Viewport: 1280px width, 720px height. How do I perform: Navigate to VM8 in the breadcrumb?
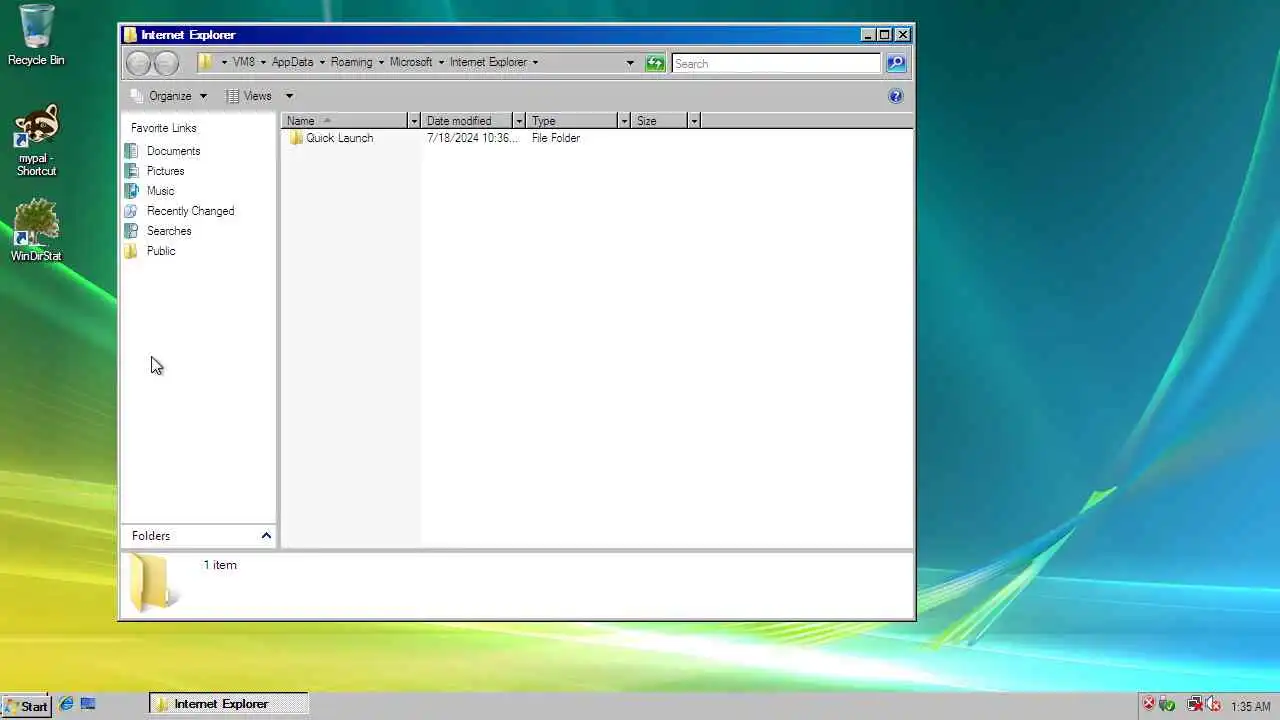244,62
